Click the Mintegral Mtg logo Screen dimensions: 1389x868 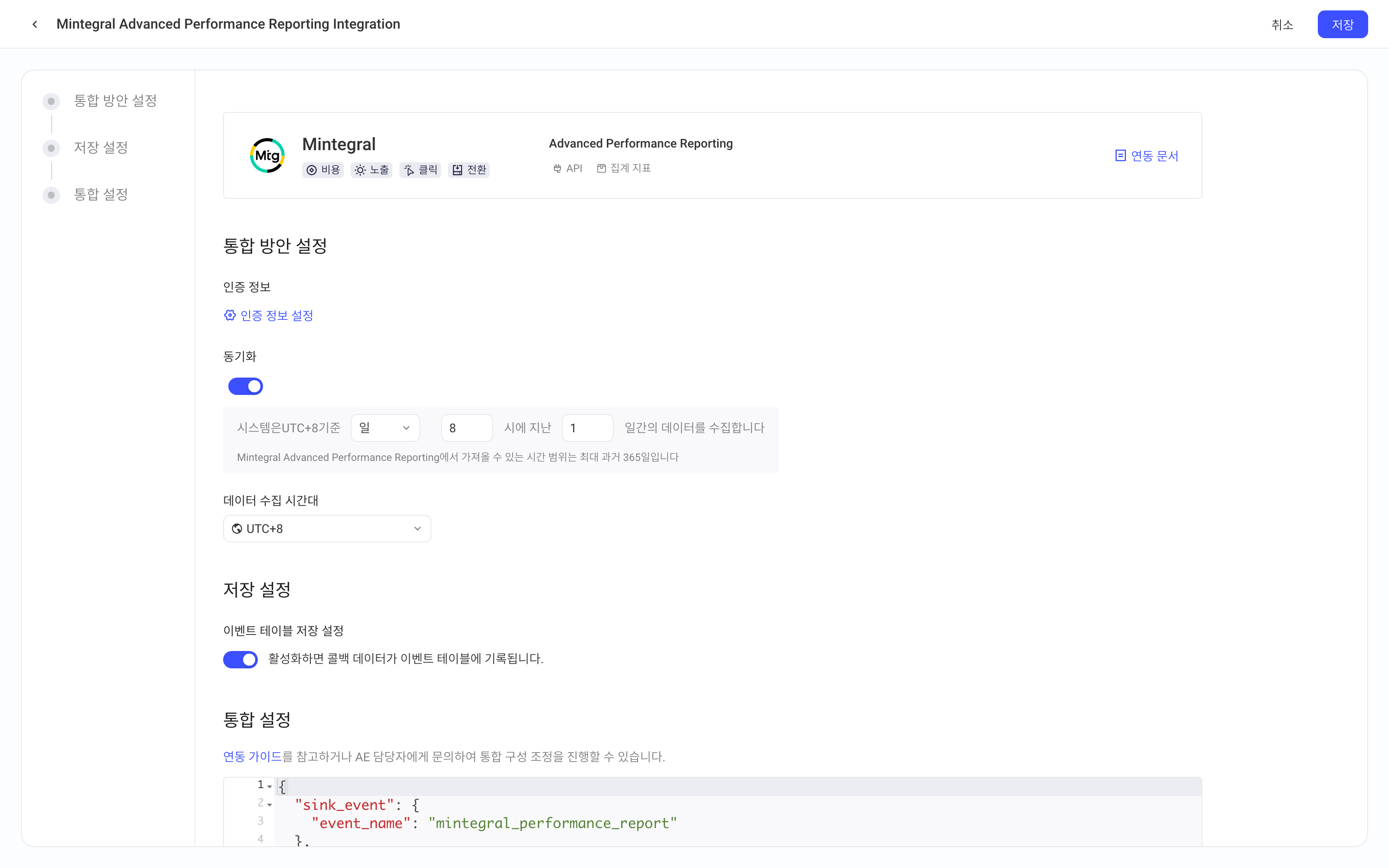(267, 155)
